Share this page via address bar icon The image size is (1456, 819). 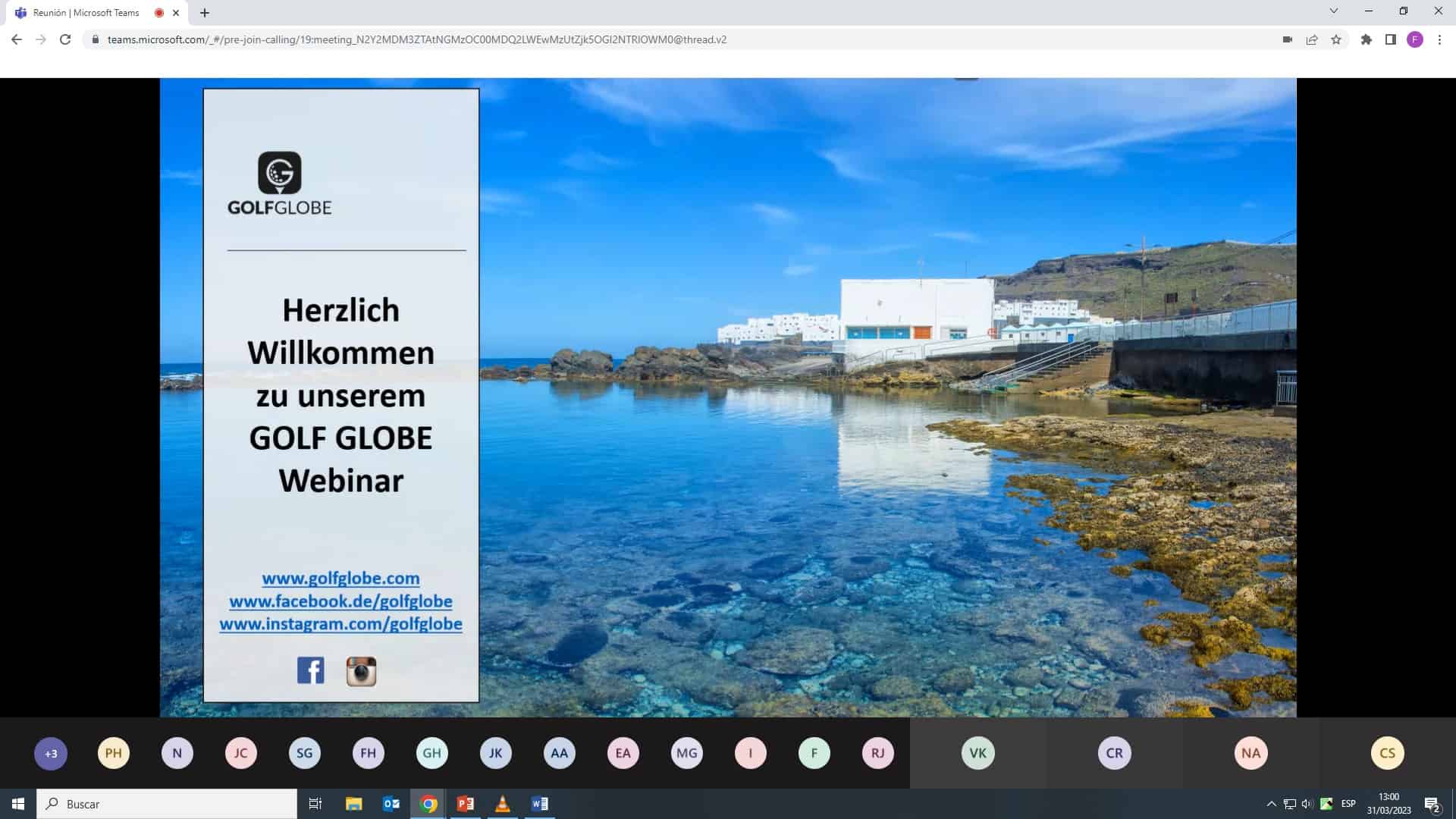pos(1311,39)
